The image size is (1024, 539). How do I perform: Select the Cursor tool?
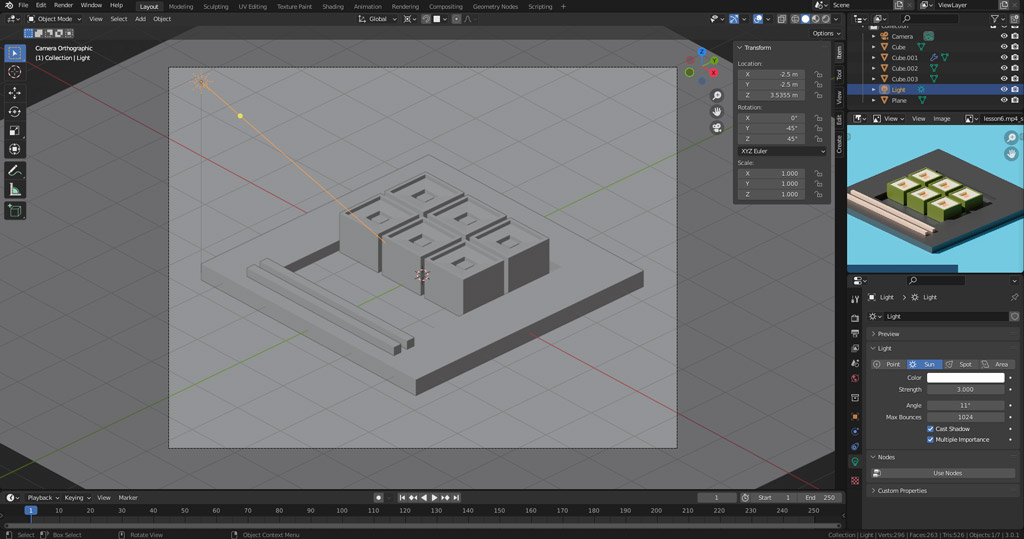tap(15, 72)
